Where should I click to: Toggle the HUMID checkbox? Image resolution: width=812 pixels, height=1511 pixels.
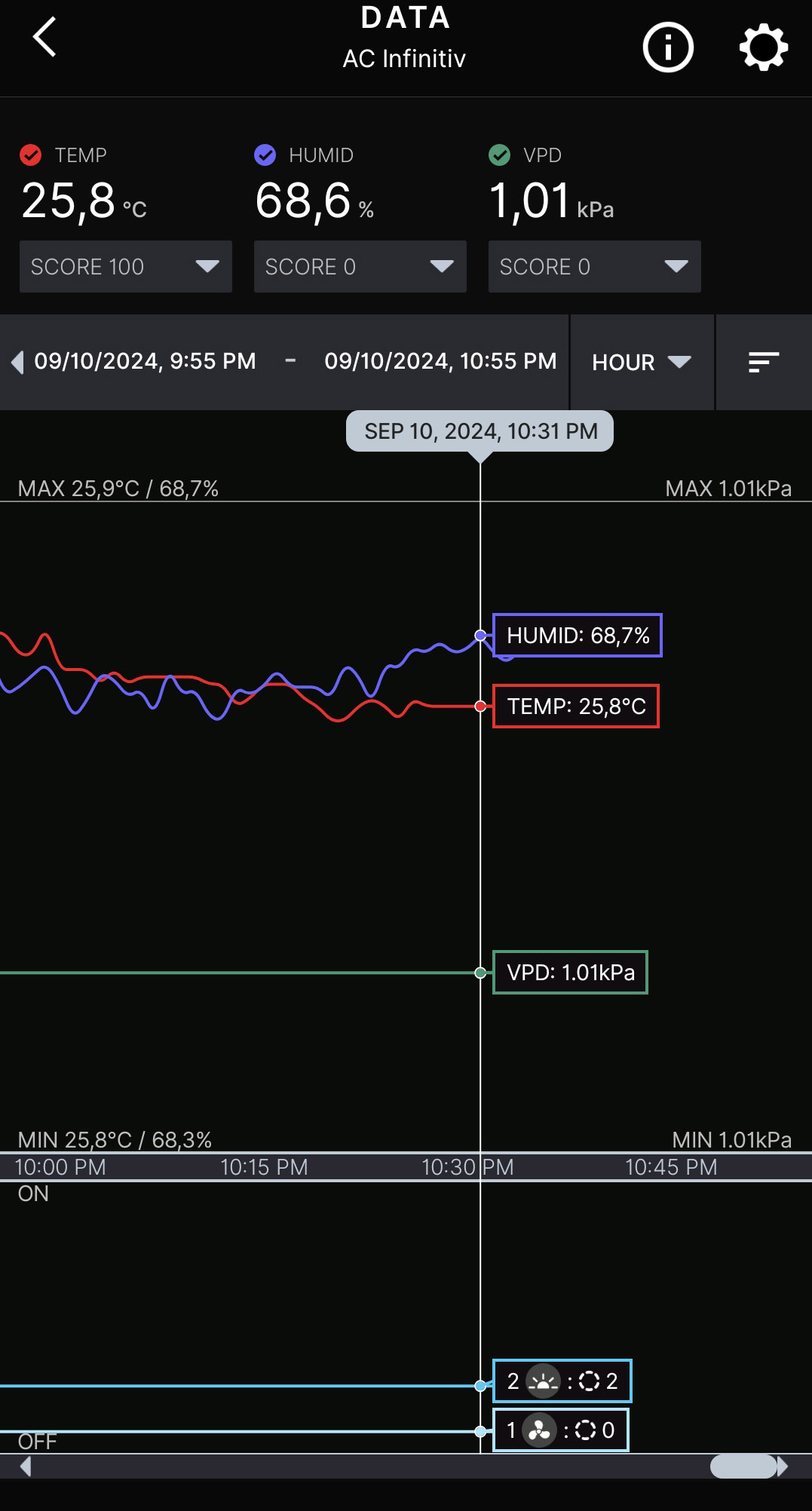pos(265,155)
